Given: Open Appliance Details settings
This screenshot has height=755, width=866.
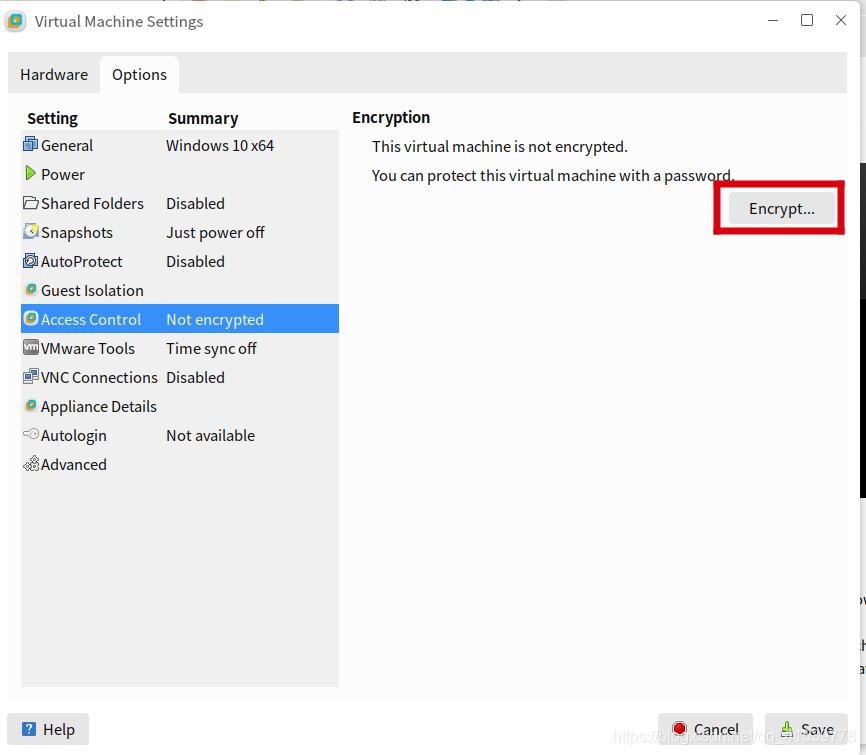Looking at the screenshot, I should coord(180,406).
